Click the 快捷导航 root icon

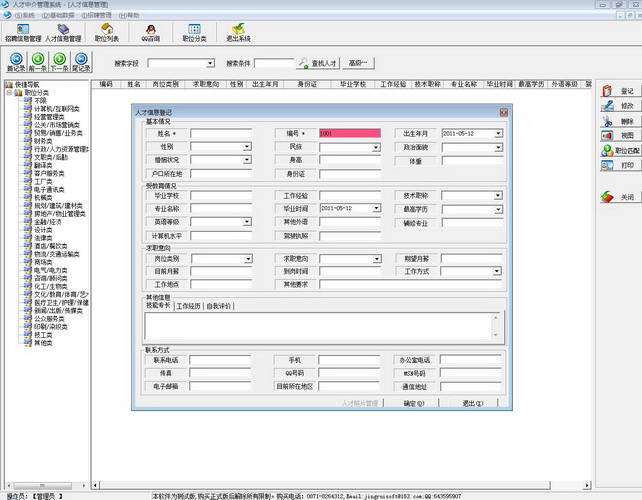tap(9, 85)
